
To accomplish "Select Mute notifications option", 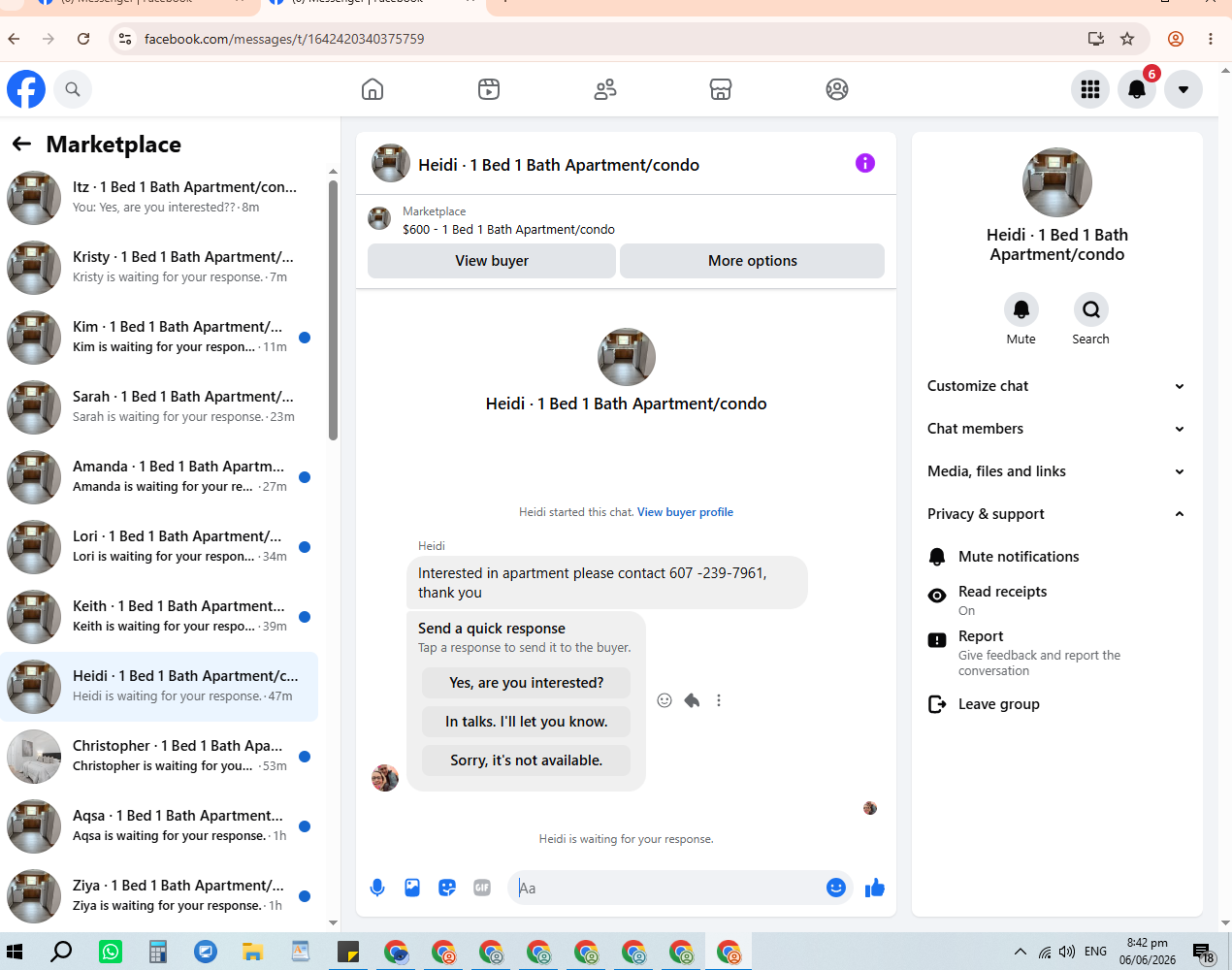I will pyautogui.click(x=1056, y=557).
